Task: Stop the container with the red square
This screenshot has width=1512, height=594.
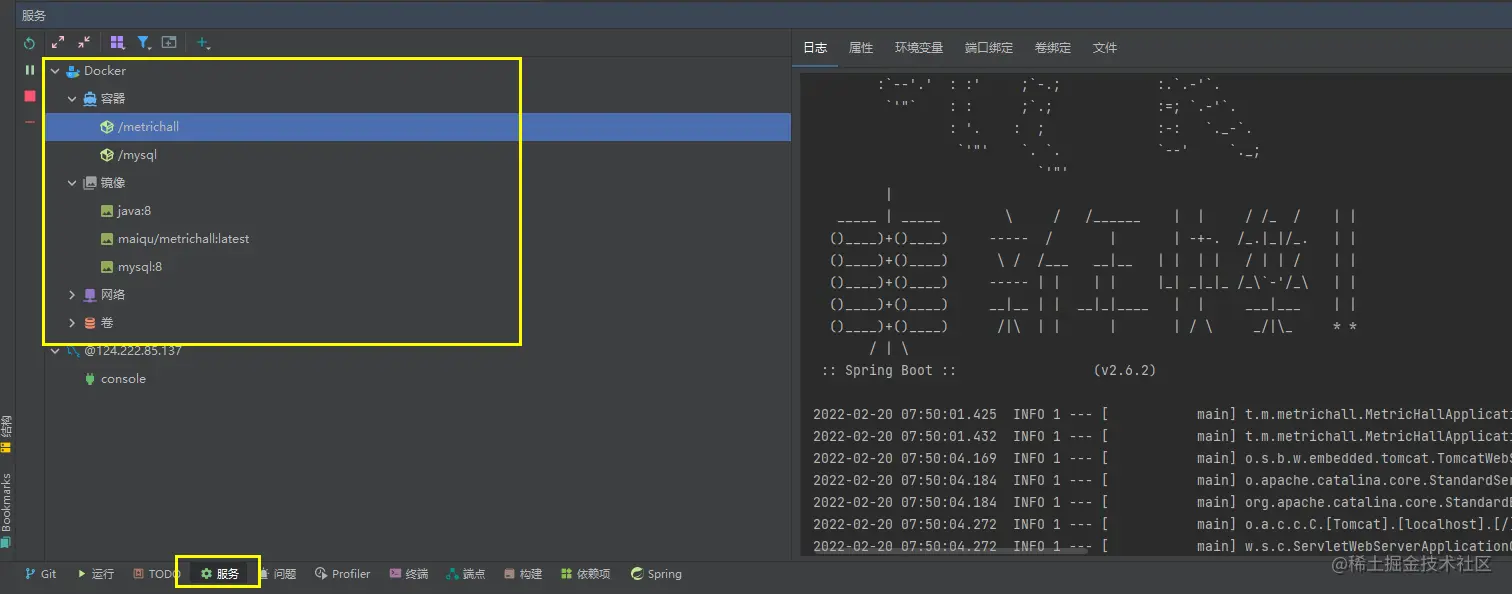Action: [x=30, y=96]
